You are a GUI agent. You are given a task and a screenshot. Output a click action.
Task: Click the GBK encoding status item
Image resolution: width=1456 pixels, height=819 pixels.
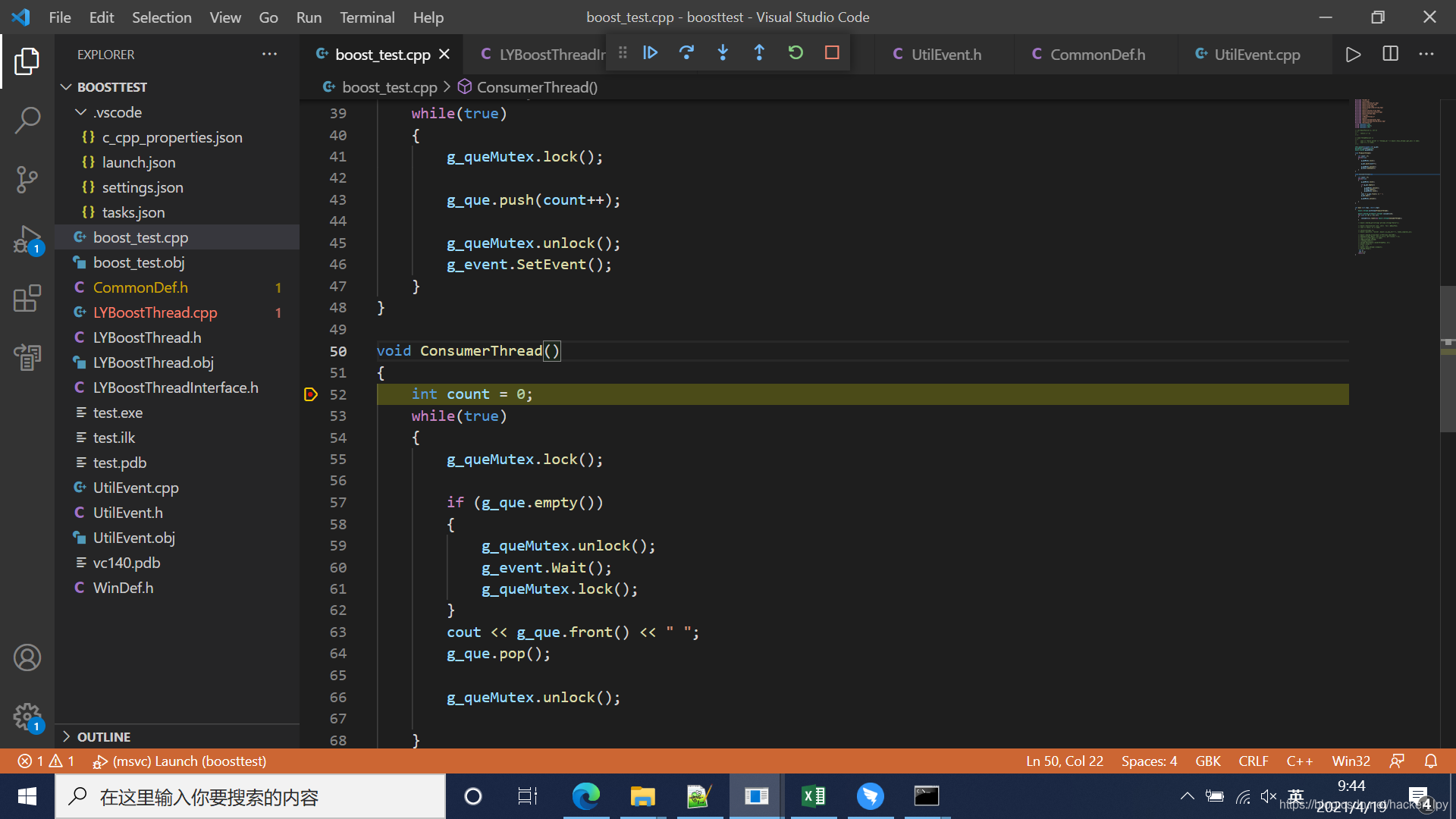(1207, 761)
